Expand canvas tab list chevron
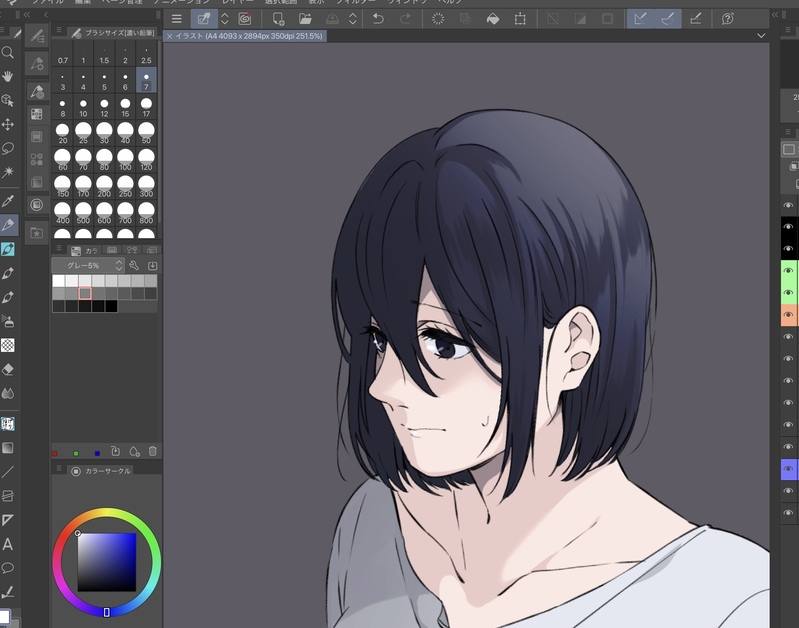799x628 pixels. click(761, 36)
